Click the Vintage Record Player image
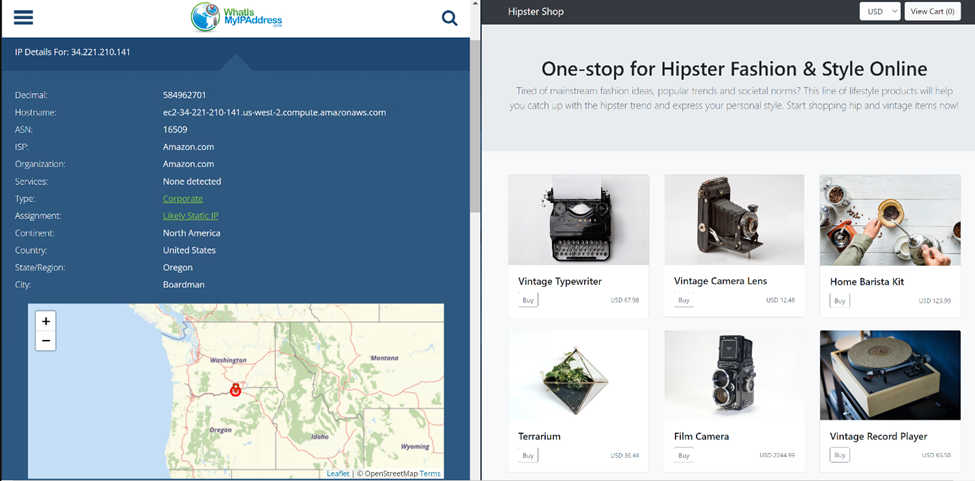 pos(890,375)
